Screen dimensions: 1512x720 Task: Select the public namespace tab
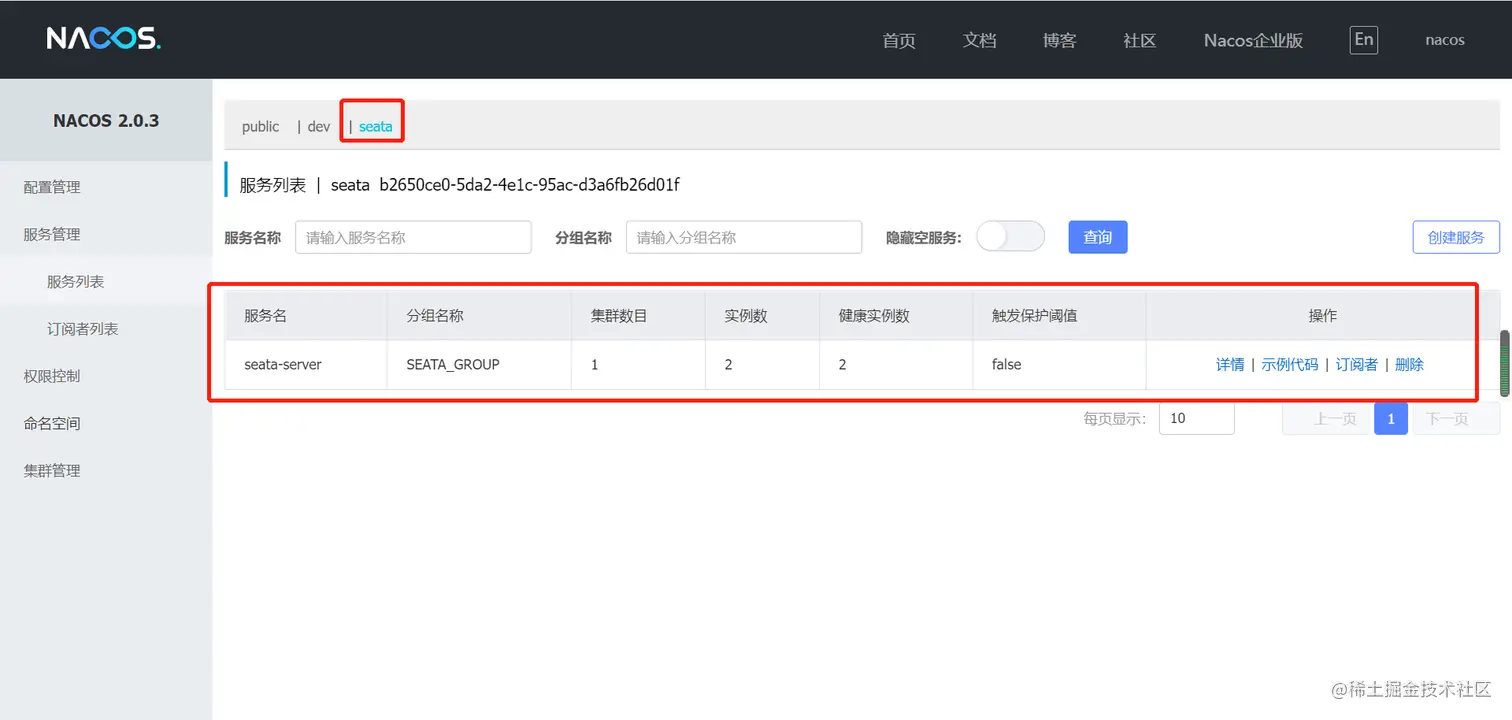coord(260,127)
